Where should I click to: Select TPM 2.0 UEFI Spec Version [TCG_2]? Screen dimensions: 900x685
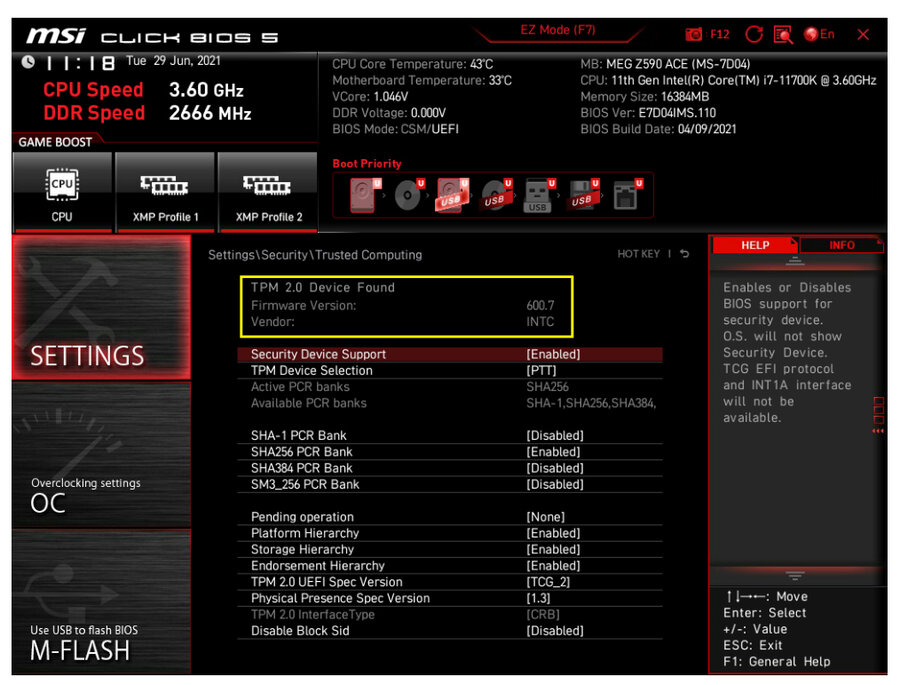[x=449, y=582]
